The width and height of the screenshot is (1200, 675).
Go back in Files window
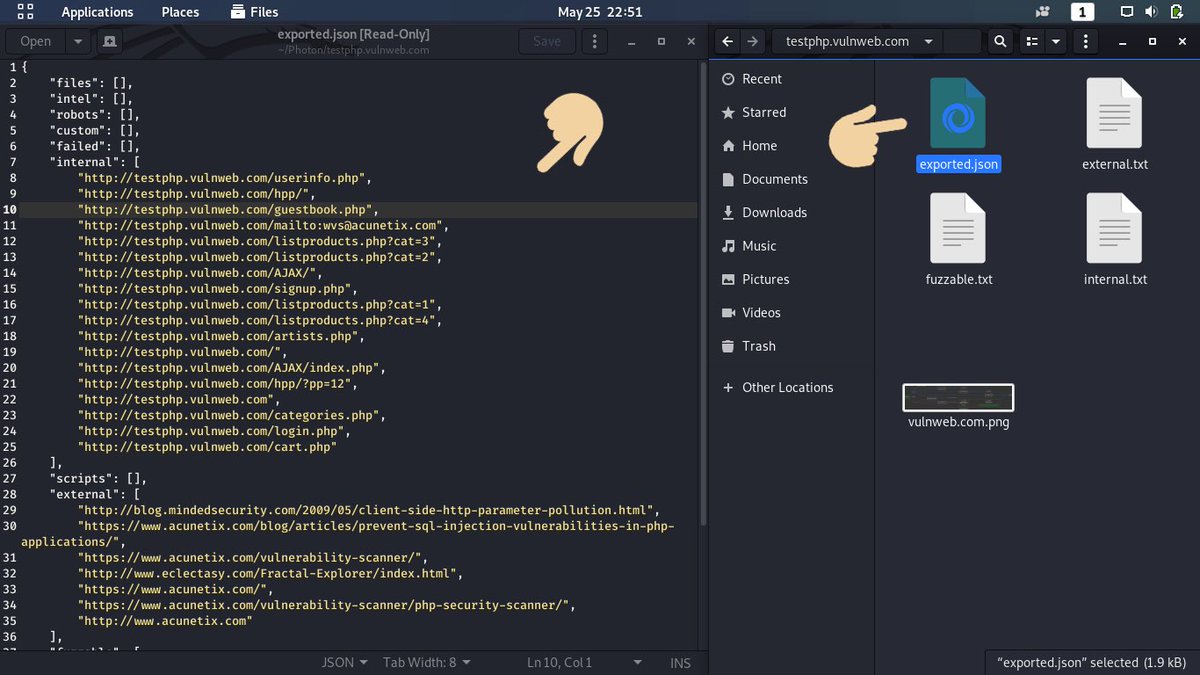point(727,41)
